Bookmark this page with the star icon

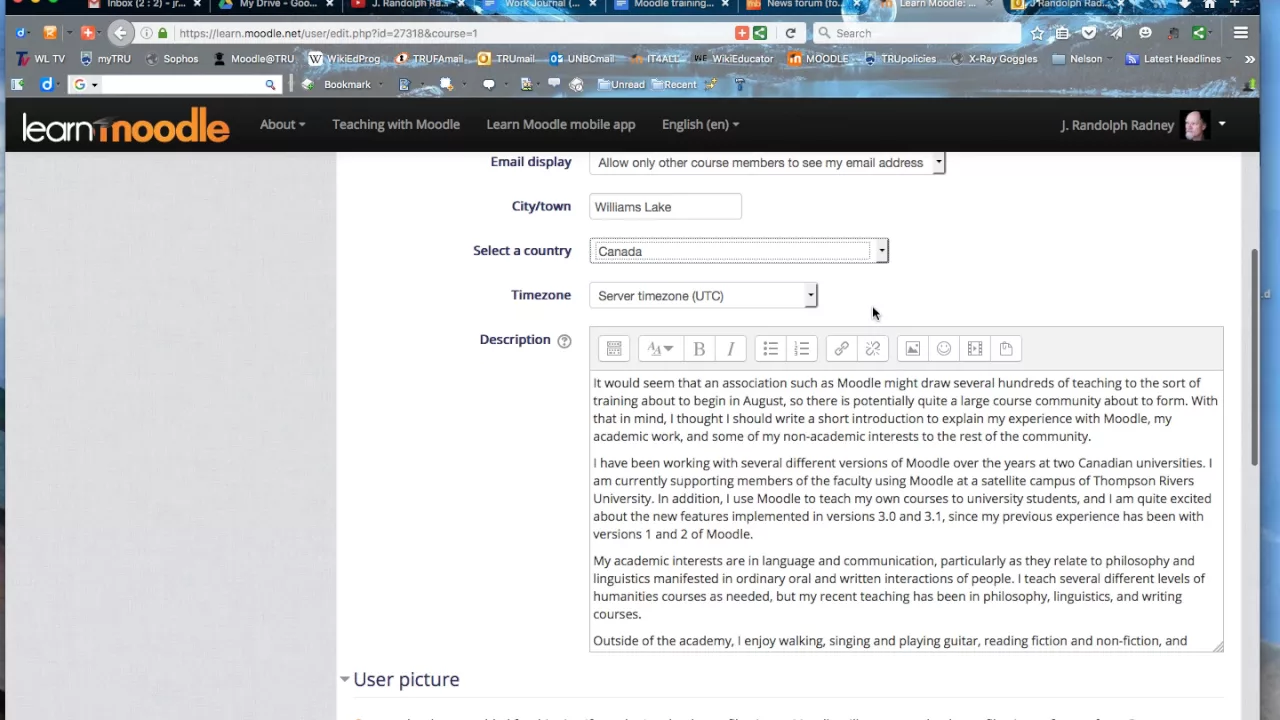tap(1037, 33)
